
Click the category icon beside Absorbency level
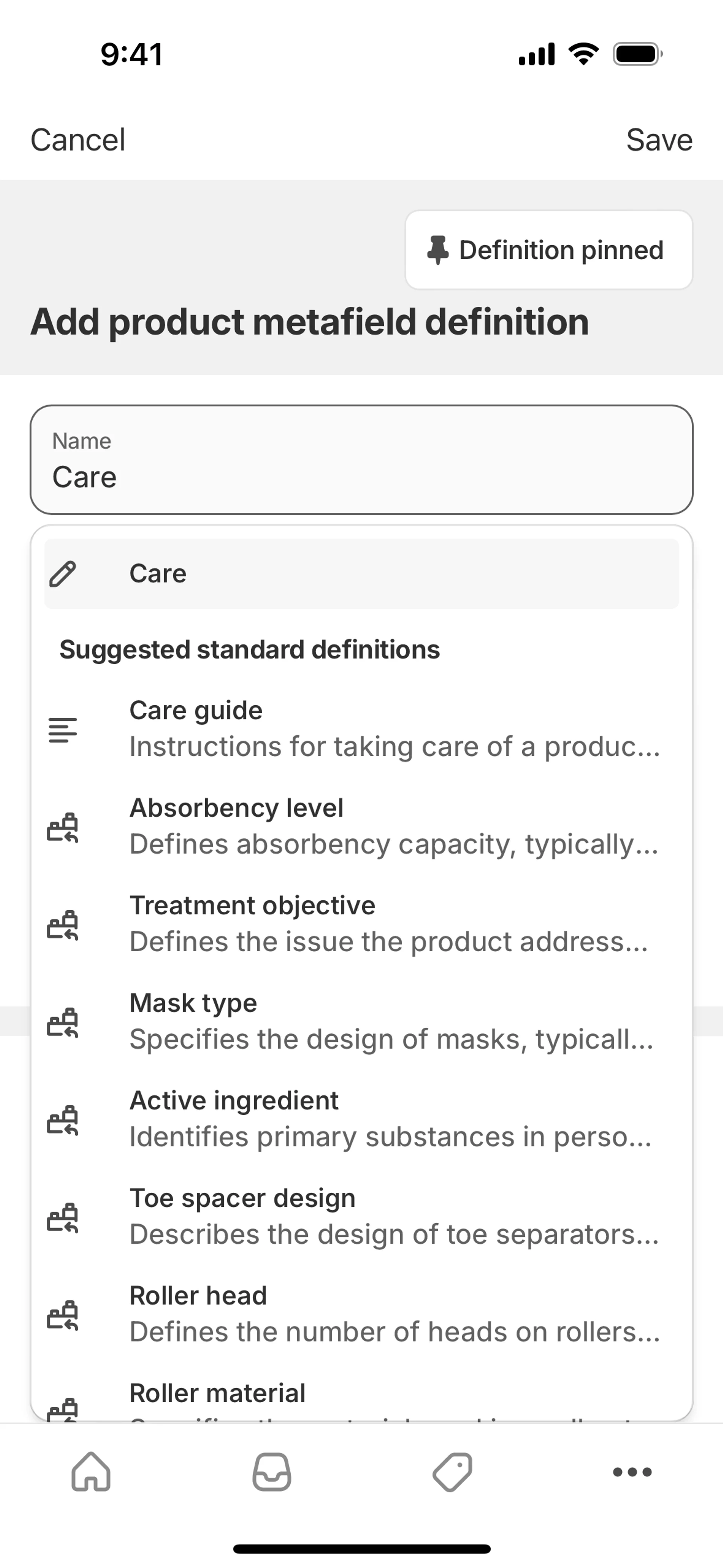63,827
